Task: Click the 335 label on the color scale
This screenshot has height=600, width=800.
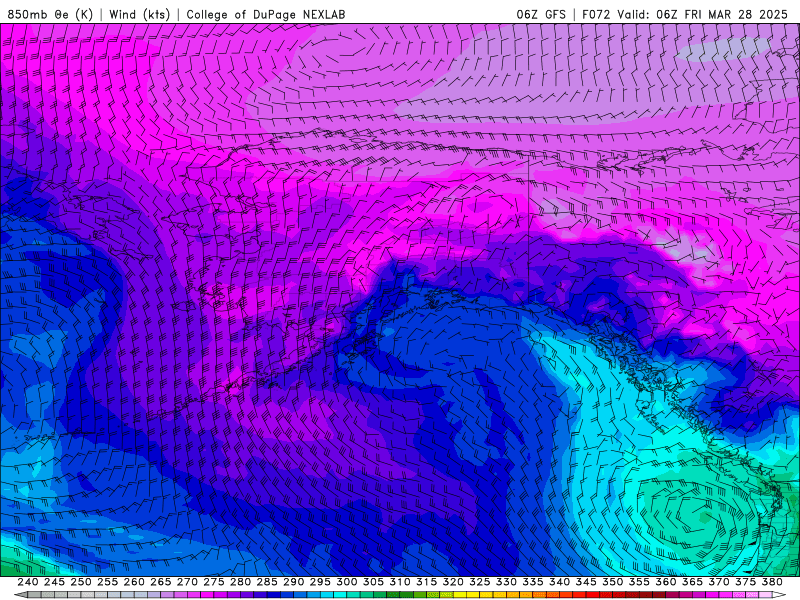Action: (x=533, y=582)
